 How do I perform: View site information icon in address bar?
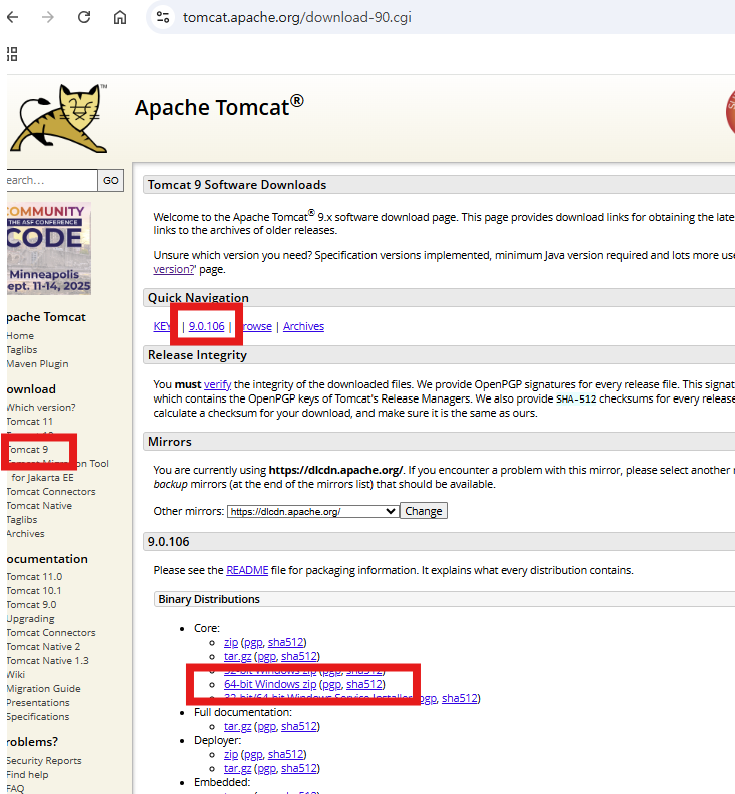[x=163, y=17]
